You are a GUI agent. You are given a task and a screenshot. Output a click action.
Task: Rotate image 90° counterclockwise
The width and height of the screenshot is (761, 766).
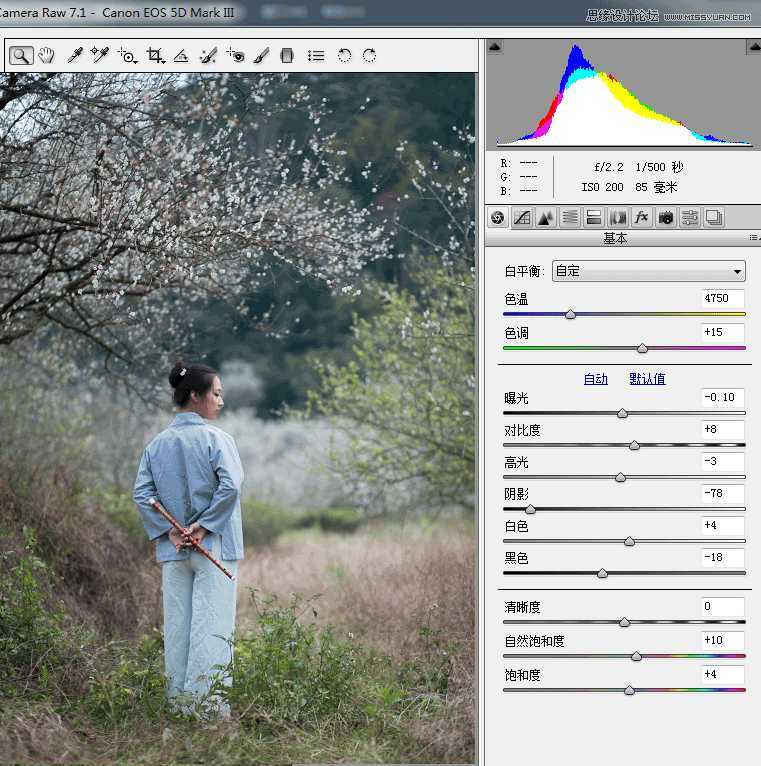(344, 56)
